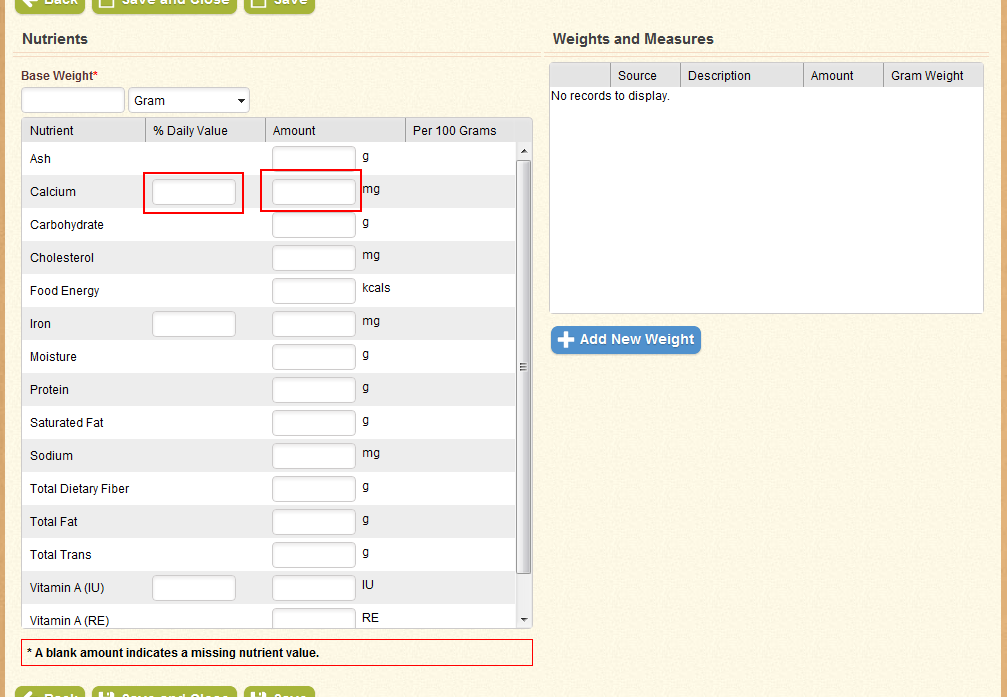
Task: Select the Sodium amount input box
Action: 313,456
